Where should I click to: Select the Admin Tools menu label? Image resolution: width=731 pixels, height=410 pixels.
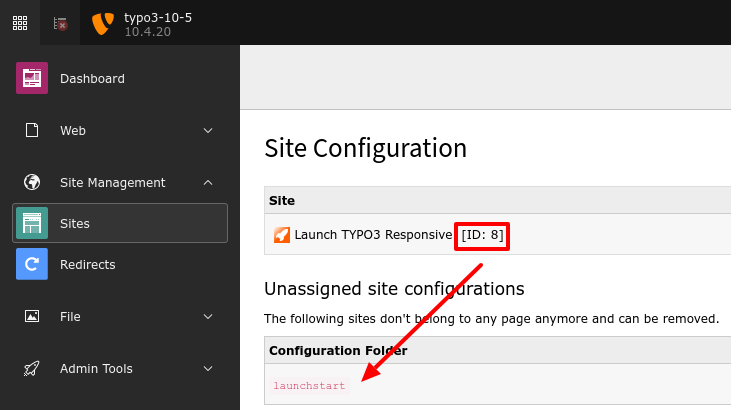[96, 368]
